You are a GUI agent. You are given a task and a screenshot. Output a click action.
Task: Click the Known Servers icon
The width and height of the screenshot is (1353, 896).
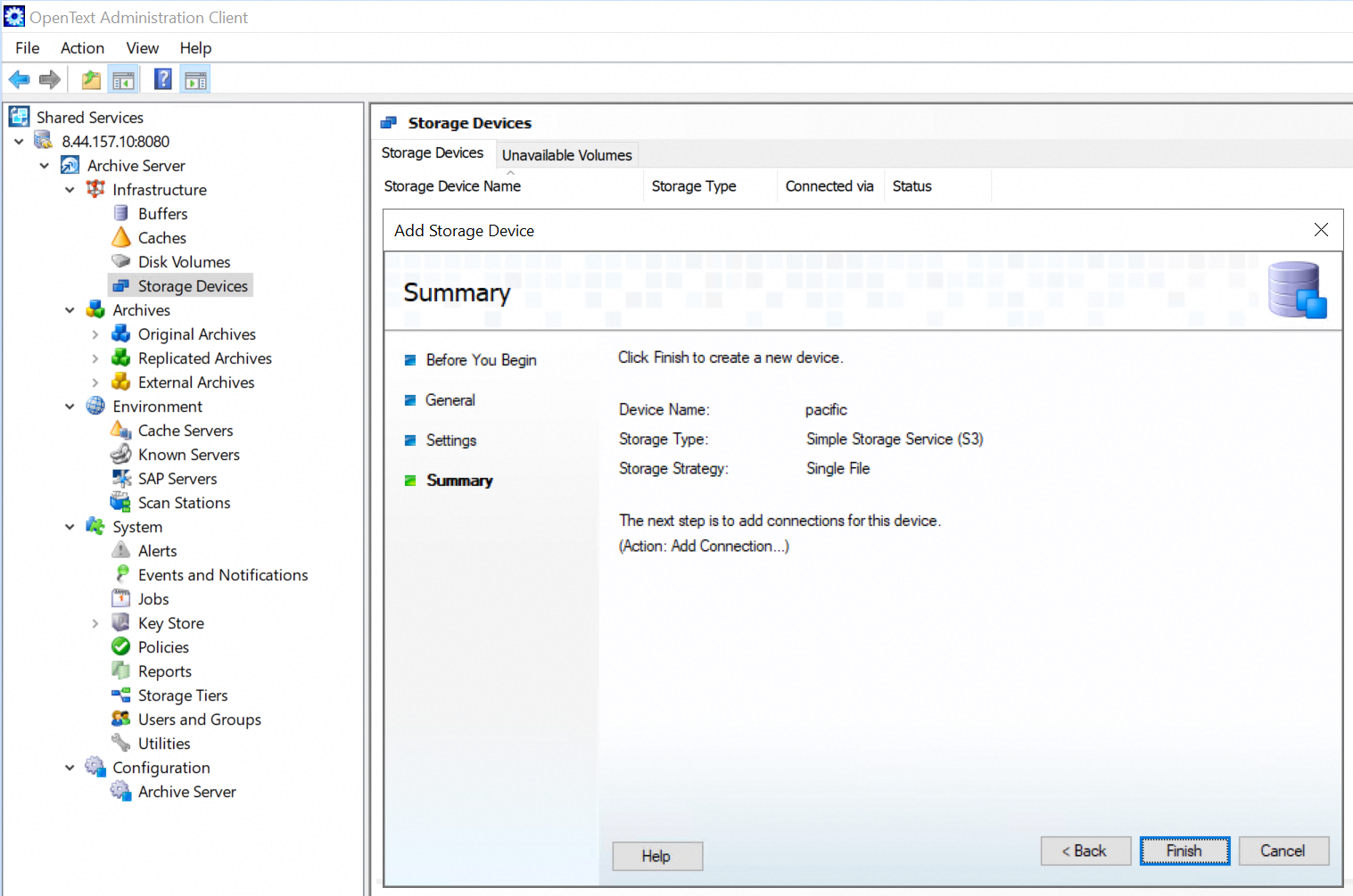click(120, 454)
